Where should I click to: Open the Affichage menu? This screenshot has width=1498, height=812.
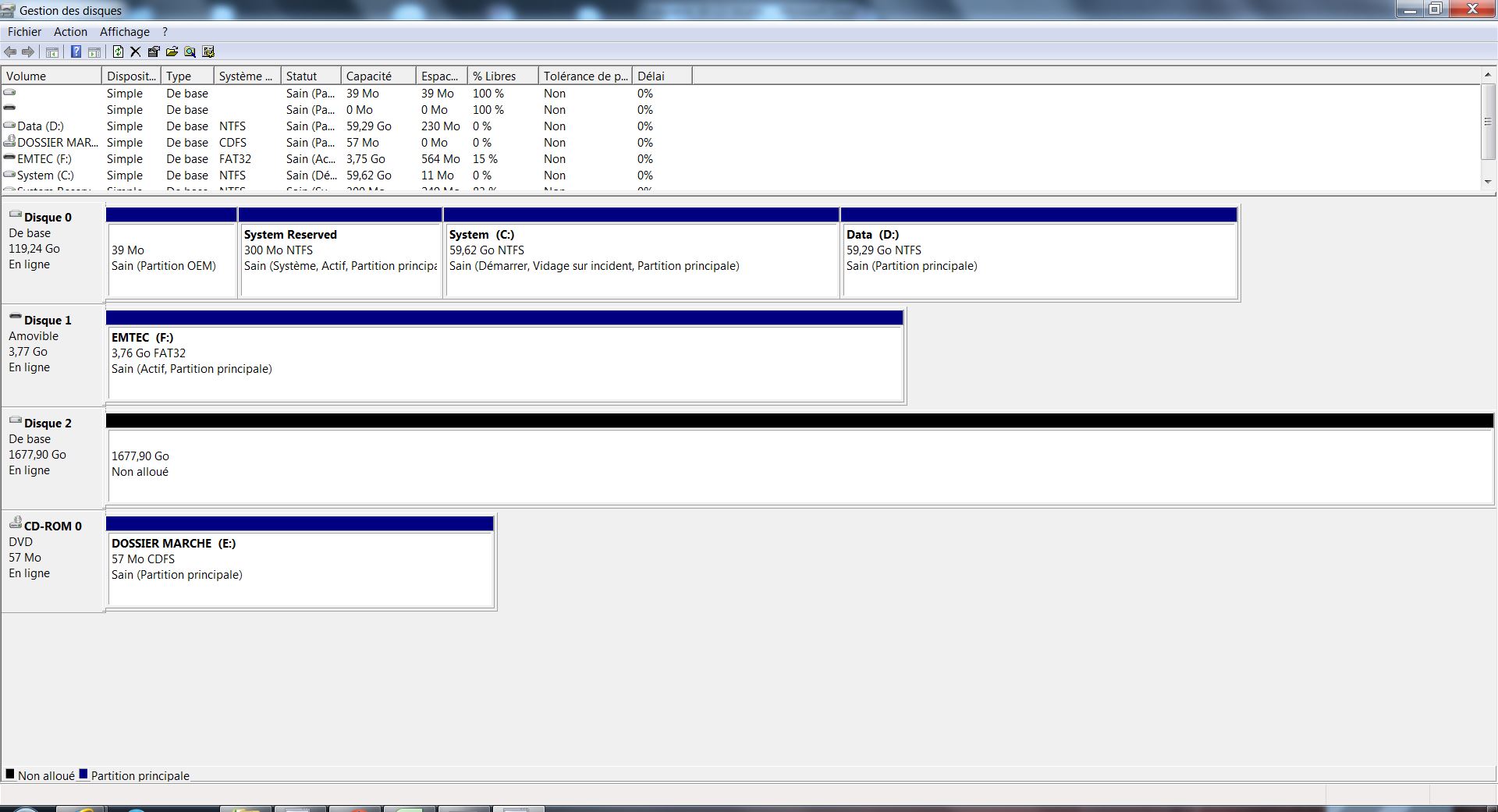point(124,31)
